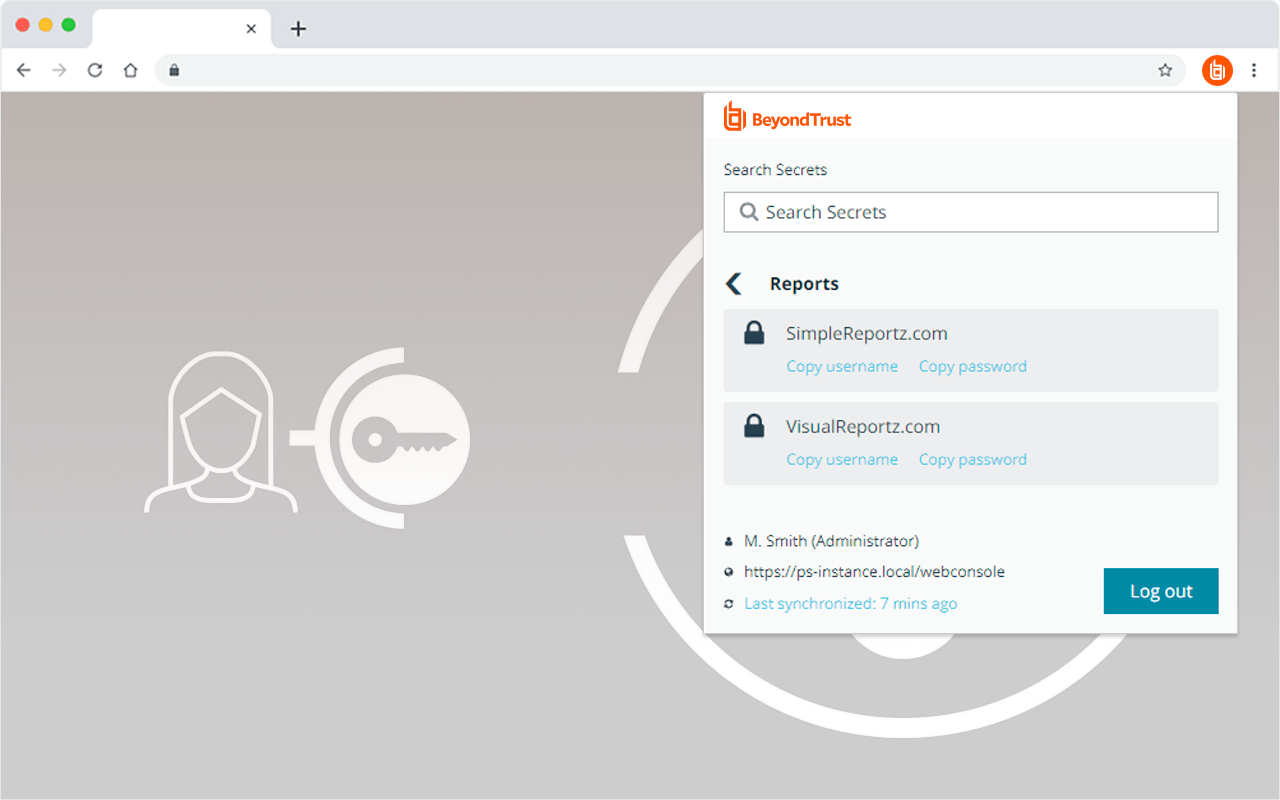1280x800 pixels.
Task: Copy the username for SimpleReportz.com
Action: [x=842, y=366]
